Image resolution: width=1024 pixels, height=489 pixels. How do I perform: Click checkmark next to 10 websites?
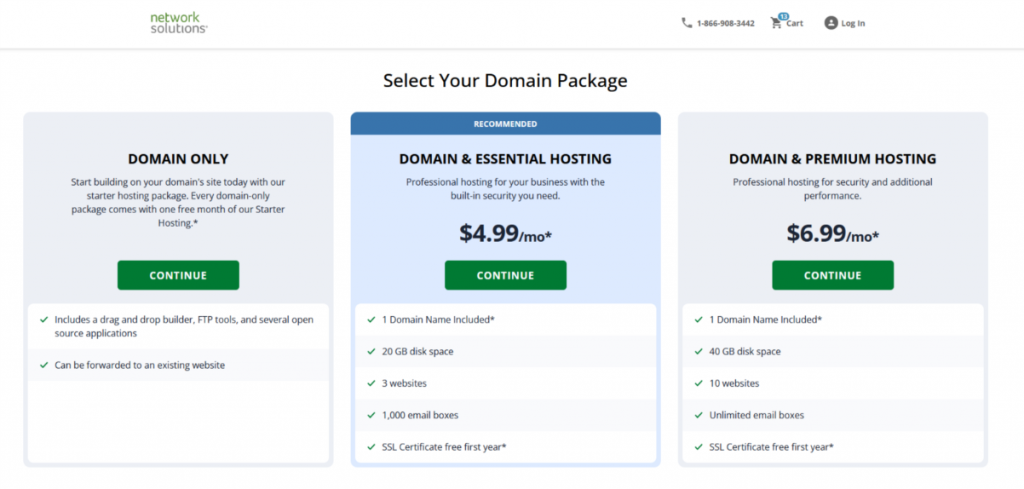(698, 383)
